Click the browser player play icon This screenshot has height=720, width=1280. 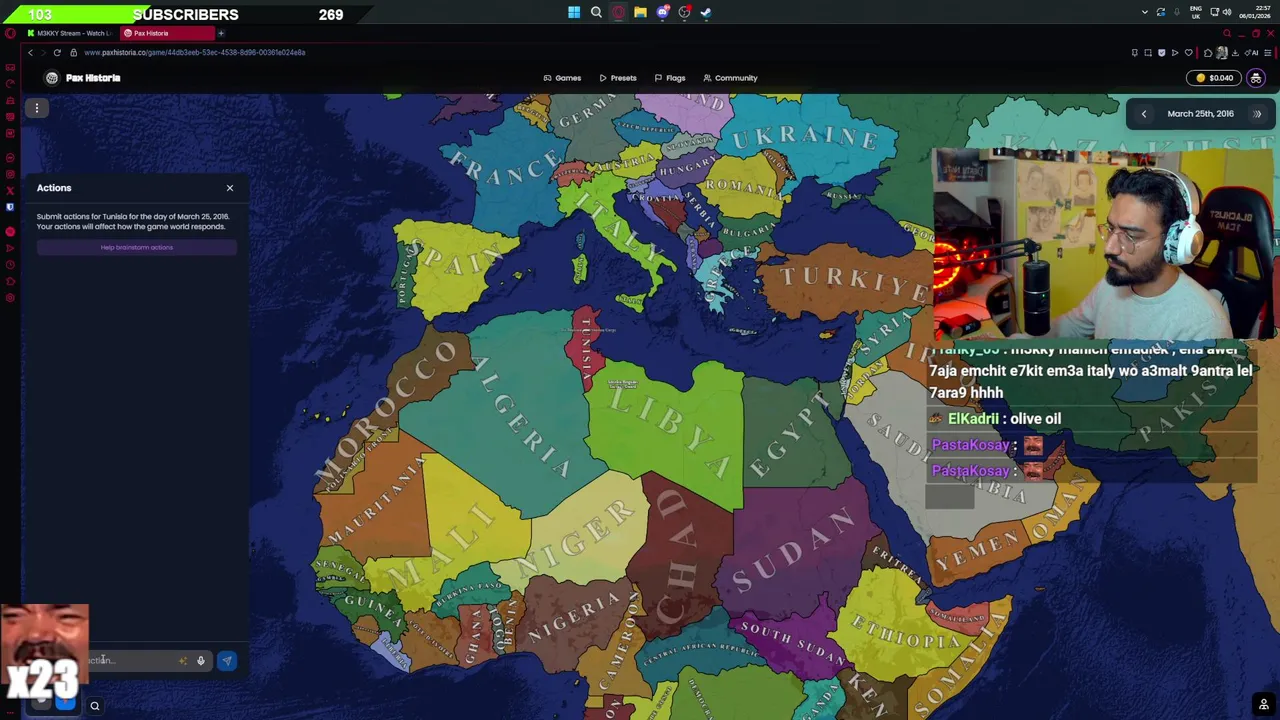[x=1175, y=53]
